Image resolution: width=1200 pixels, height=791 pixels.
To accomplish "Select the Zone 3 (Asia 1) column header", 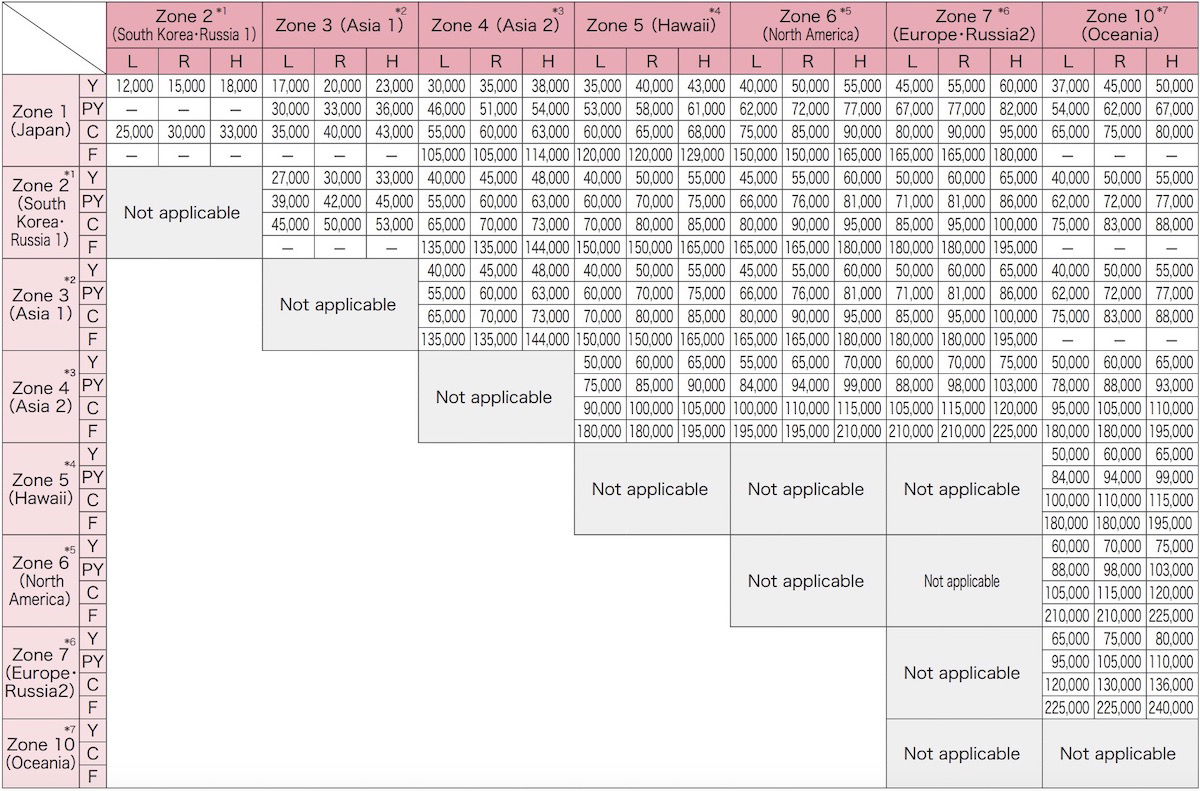I will (341, 25).
